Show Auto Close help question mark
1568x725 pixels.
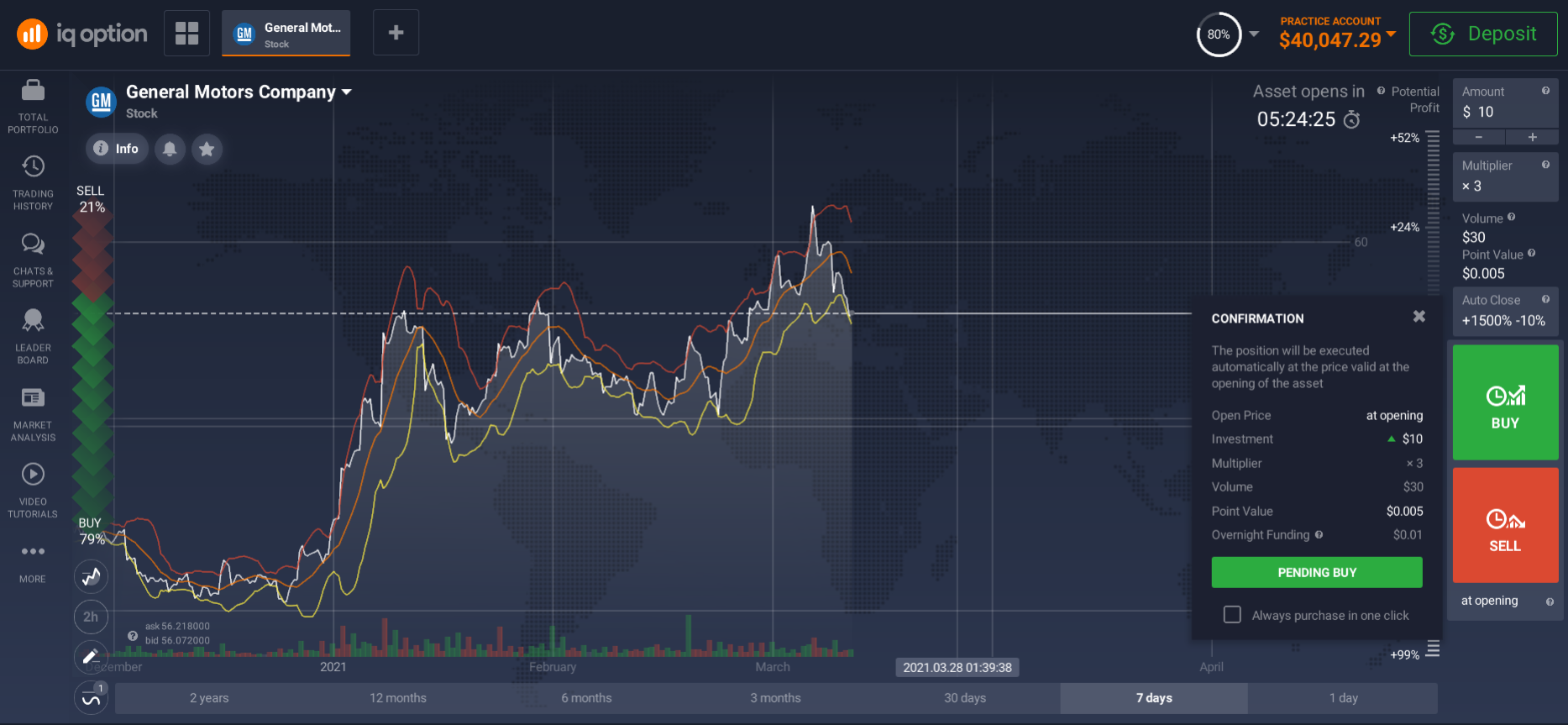[x=1545, y=299]
